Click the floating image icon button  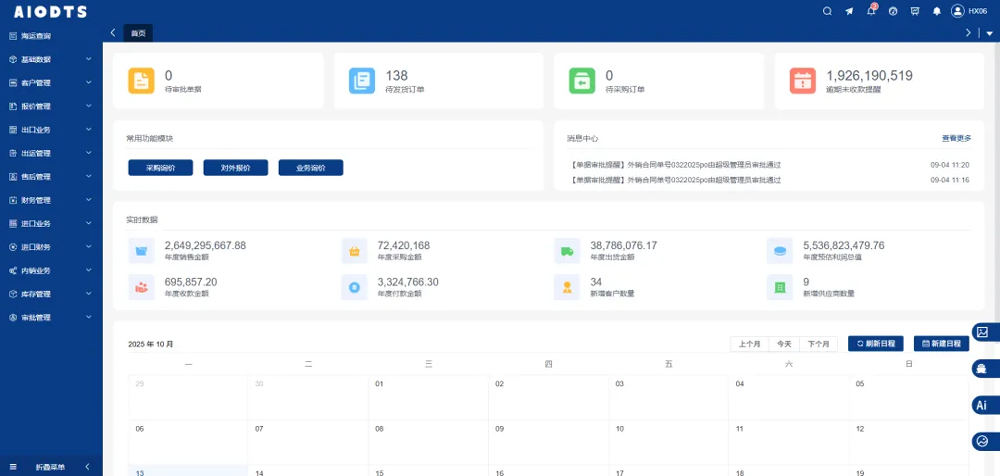click(x=982, y=332)
